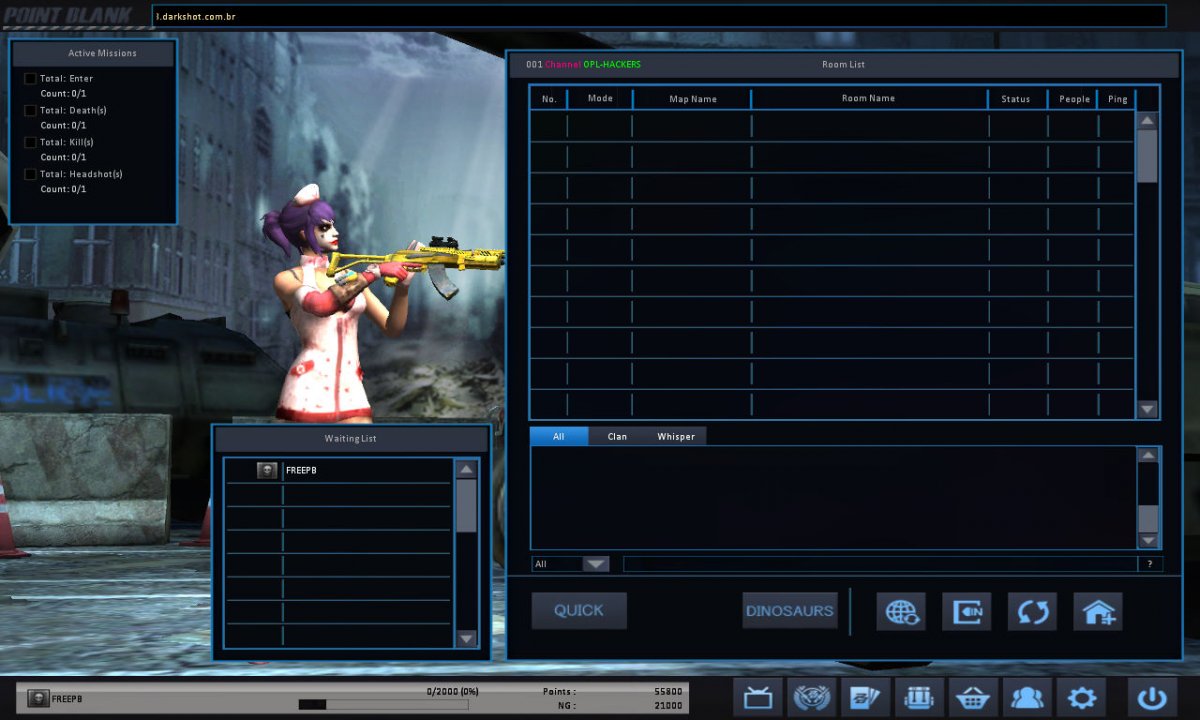The image size is (1200, 720).
Task: Click the enter room door icon
Action: pyautogui.click(x=967, y=611)
